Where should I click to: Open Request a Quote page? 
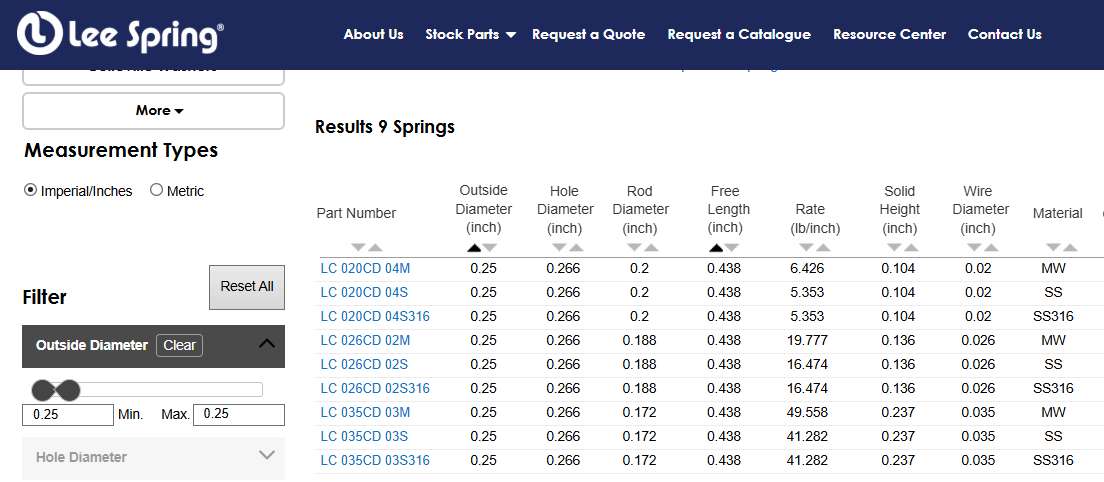pyautogui.click(x=589, y=34)
